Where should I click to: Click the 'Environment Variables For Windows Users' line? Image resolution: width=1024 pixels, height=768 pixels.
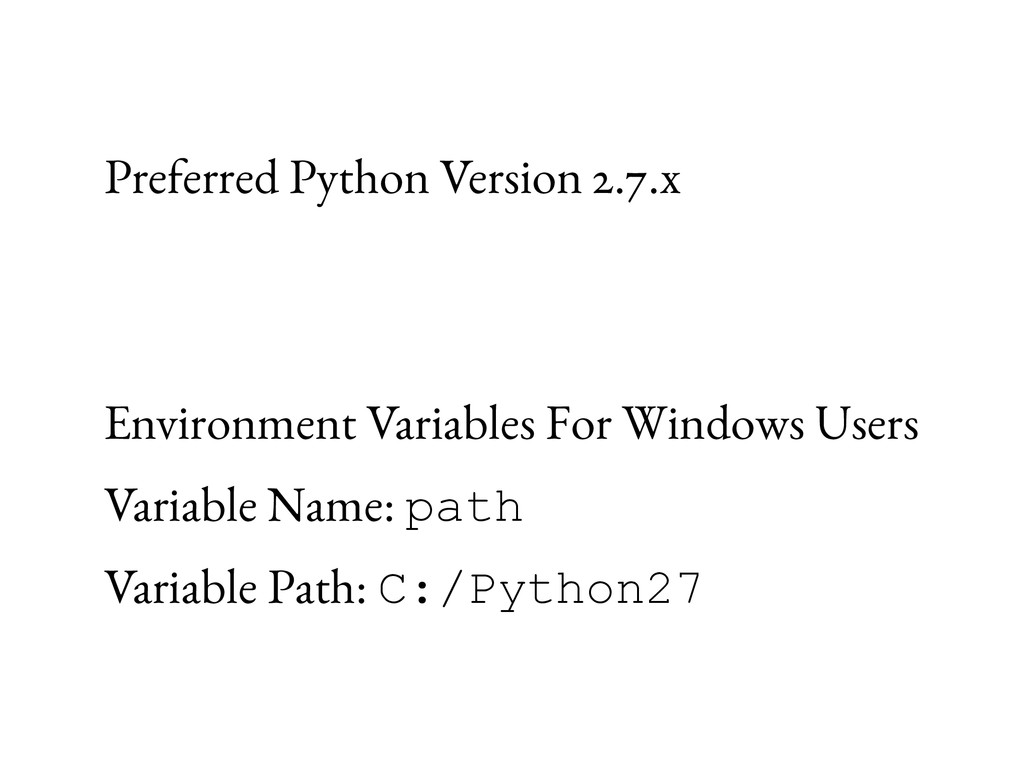click(x=511, y=424)
